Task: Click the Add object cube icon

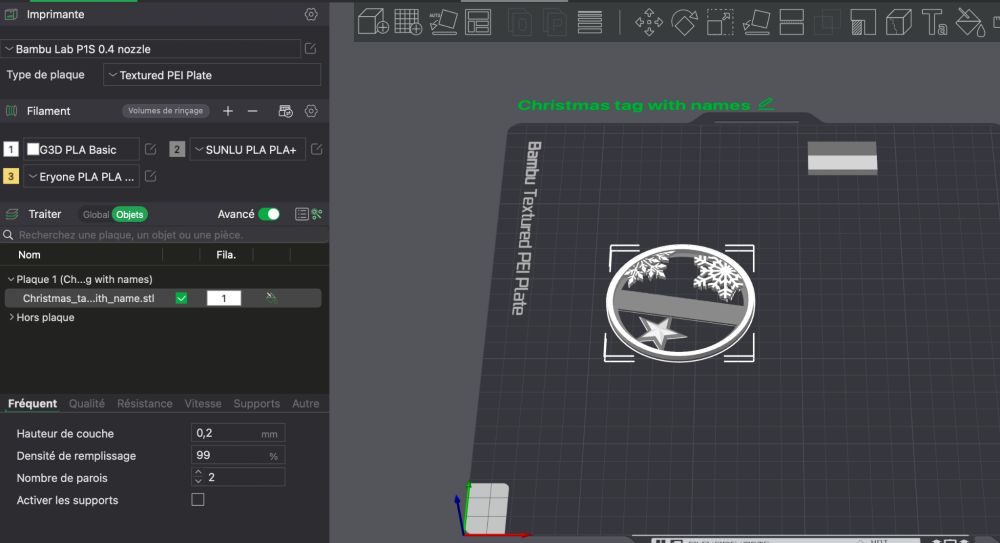Action: tap(373, 21)
